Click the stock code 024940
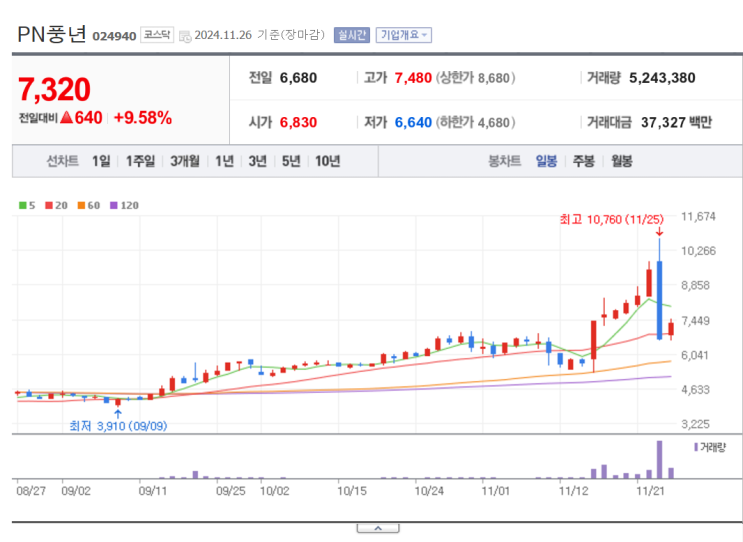743x542 pixels. pyautogui.click(x=114, y=36)
